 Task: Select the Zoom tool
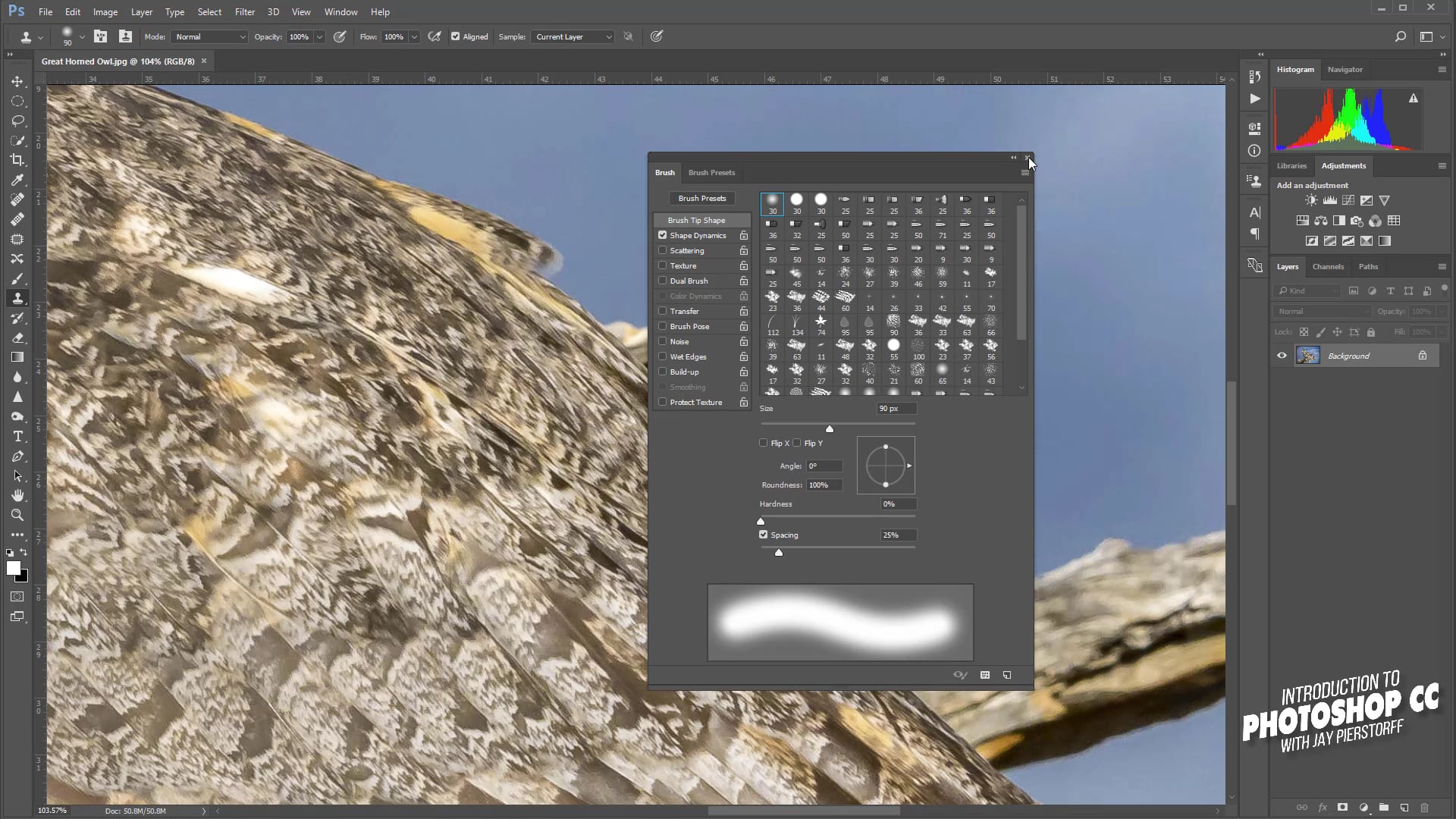pos(17,515)
